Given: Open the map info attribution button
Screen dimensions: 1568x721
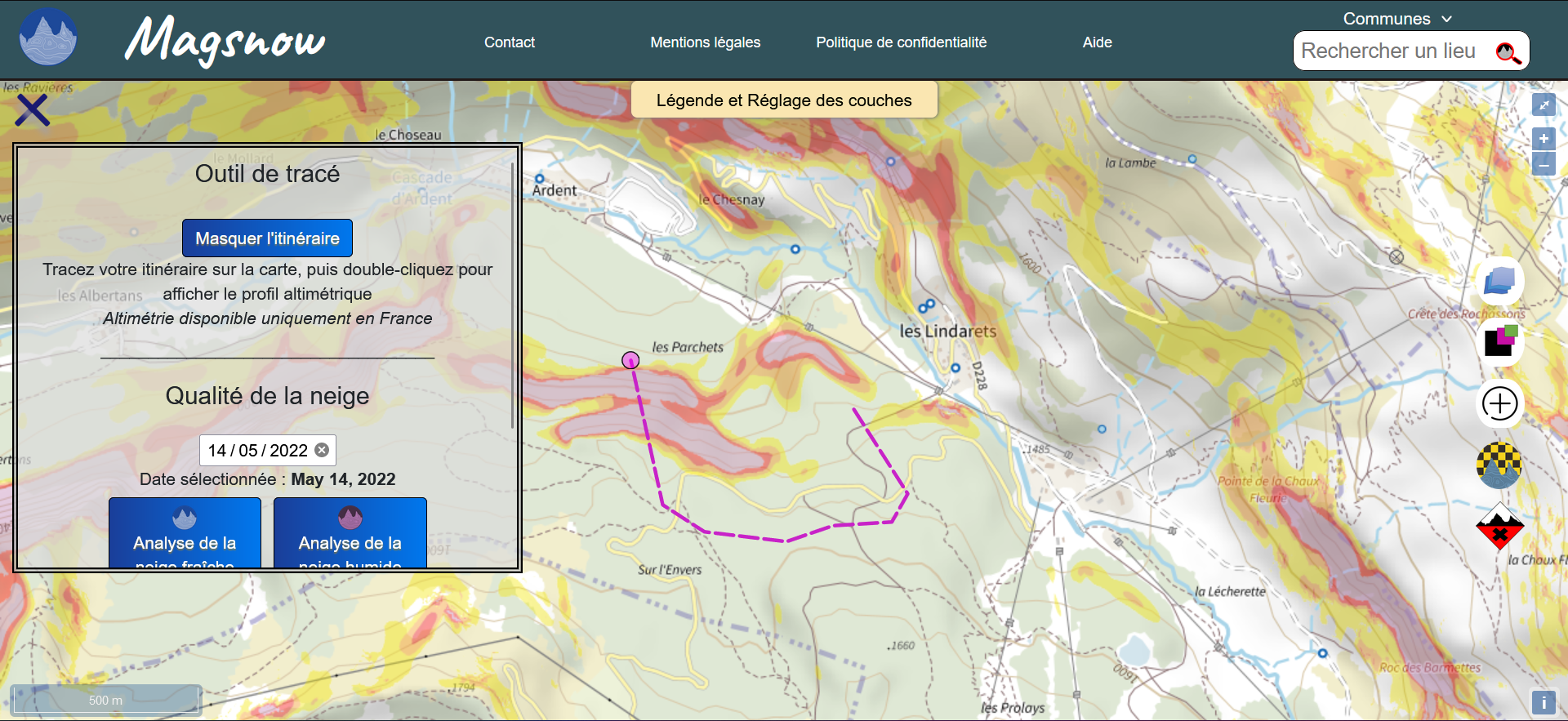Looking at the screenshot, I should pos(1543,702).
